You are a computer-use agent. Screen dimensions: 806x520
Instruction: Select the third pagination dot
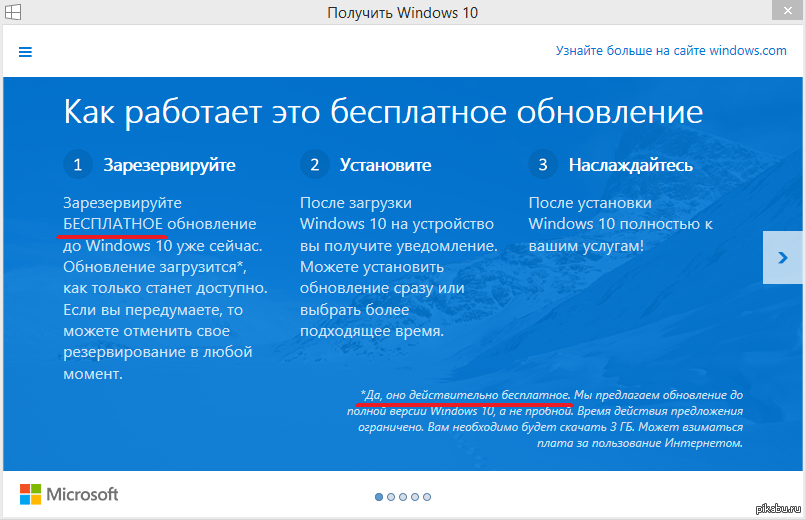coord(403,496)
